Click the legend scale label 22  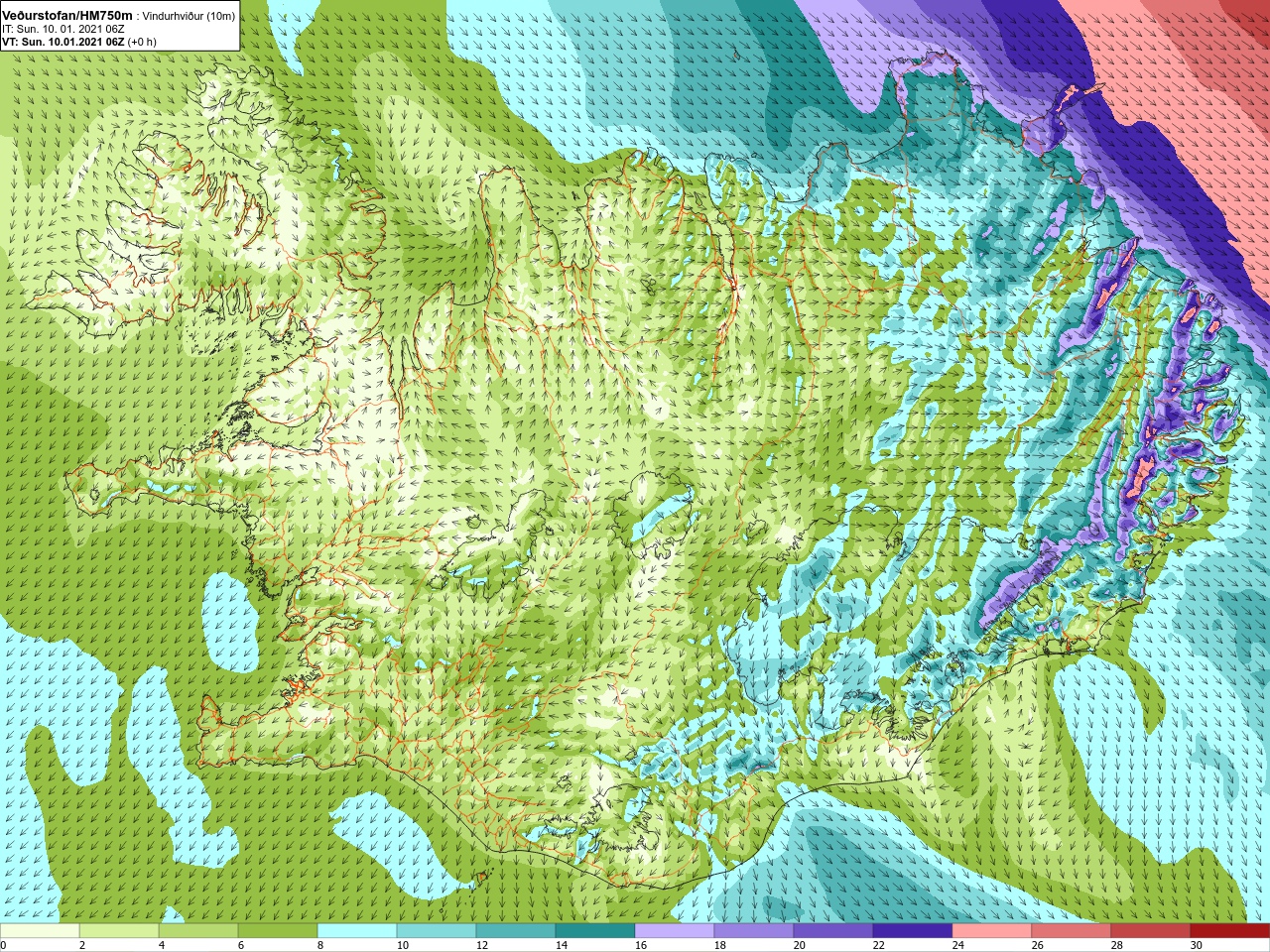click(x=879, y=945)
